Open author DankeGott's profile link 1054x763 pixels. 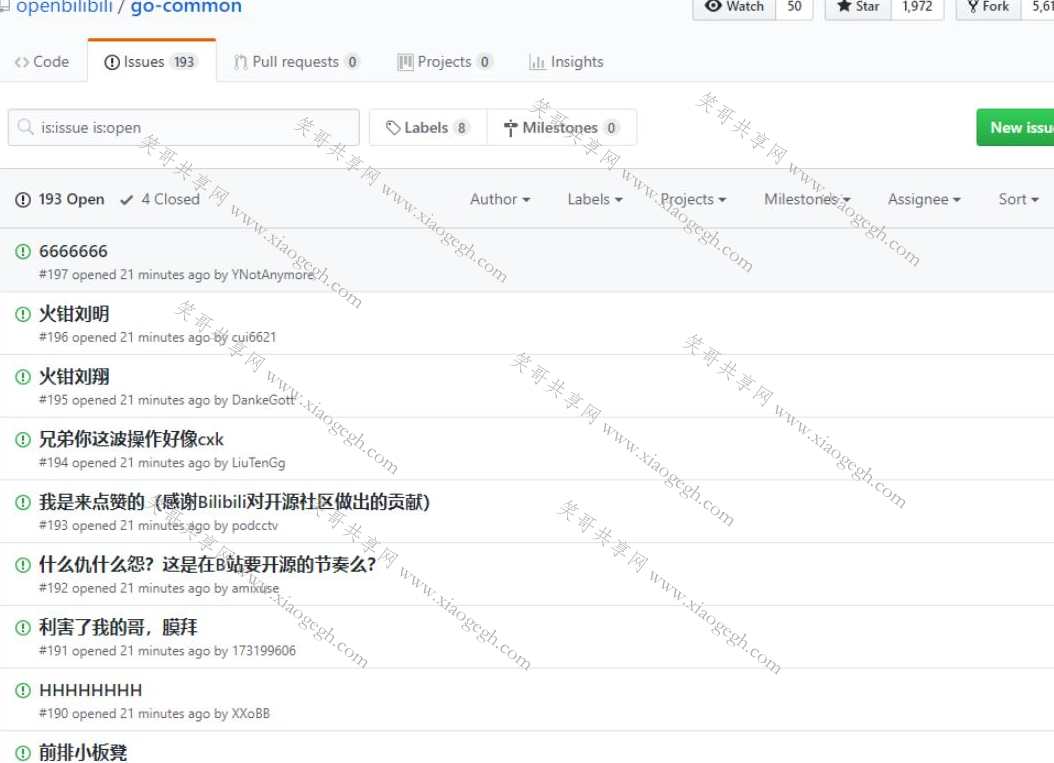point(263,400)
